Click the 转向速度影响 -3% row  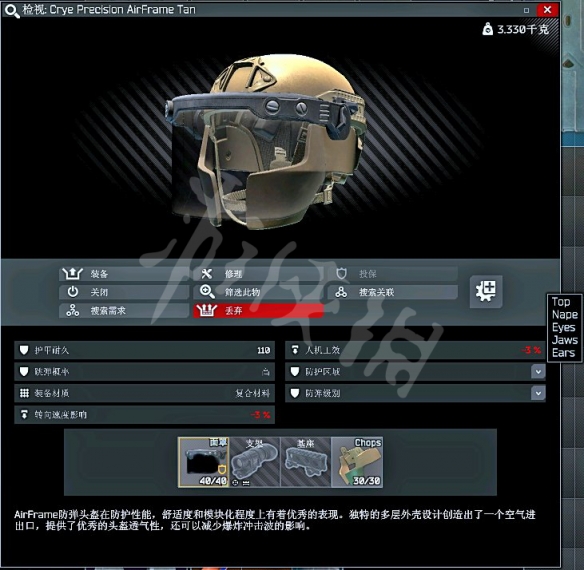(x=145, y=415)
